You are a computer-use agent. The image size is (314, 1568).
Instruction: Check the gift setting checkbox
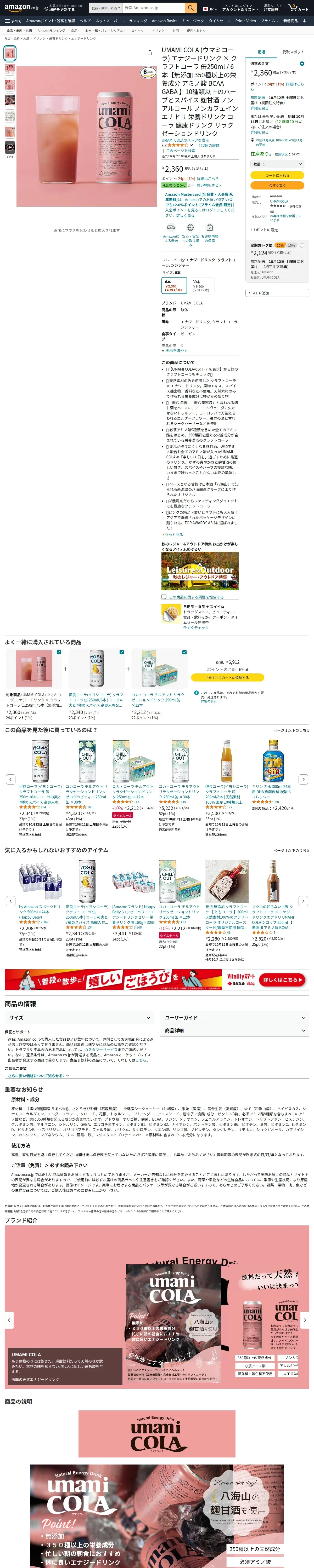253,229
